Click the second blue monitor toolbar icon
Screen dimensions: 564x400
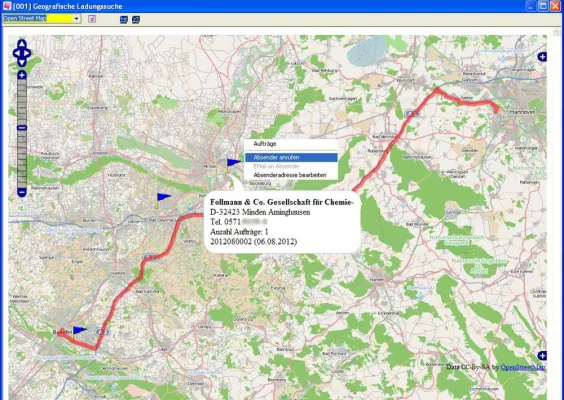[136, 19]
